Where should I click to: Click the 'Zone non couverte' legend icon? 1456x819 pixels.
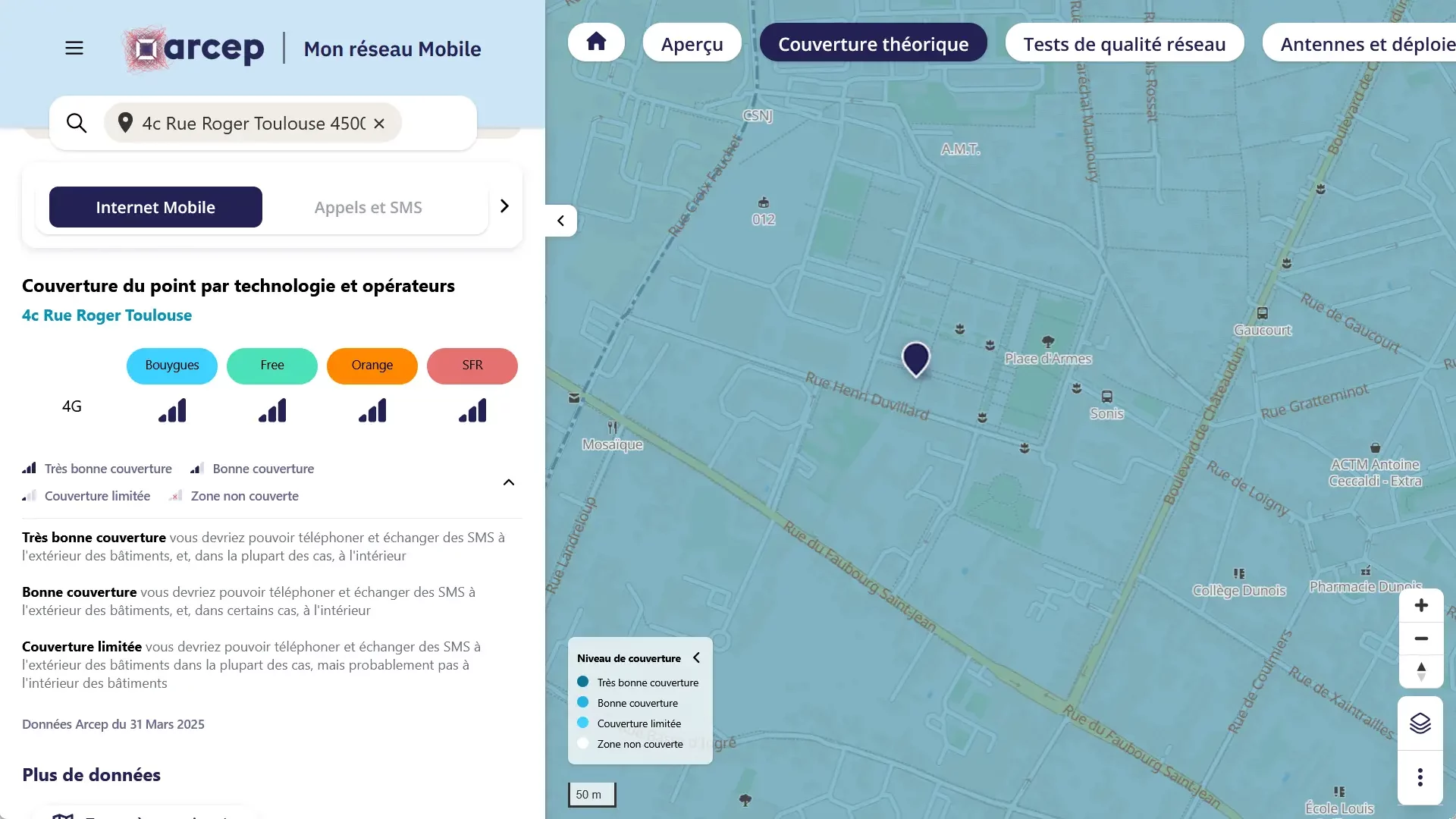(176, 495)
